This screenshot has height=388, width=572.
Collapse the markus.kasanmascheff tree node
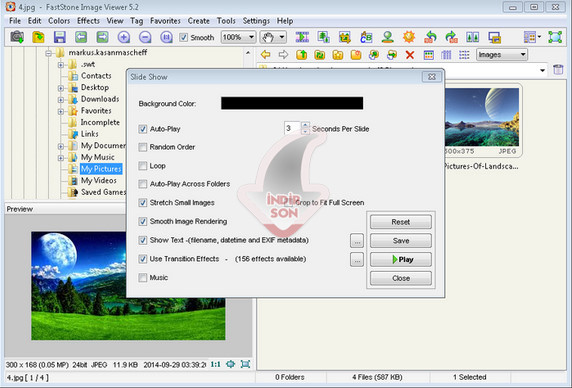(x=49, y=53)
